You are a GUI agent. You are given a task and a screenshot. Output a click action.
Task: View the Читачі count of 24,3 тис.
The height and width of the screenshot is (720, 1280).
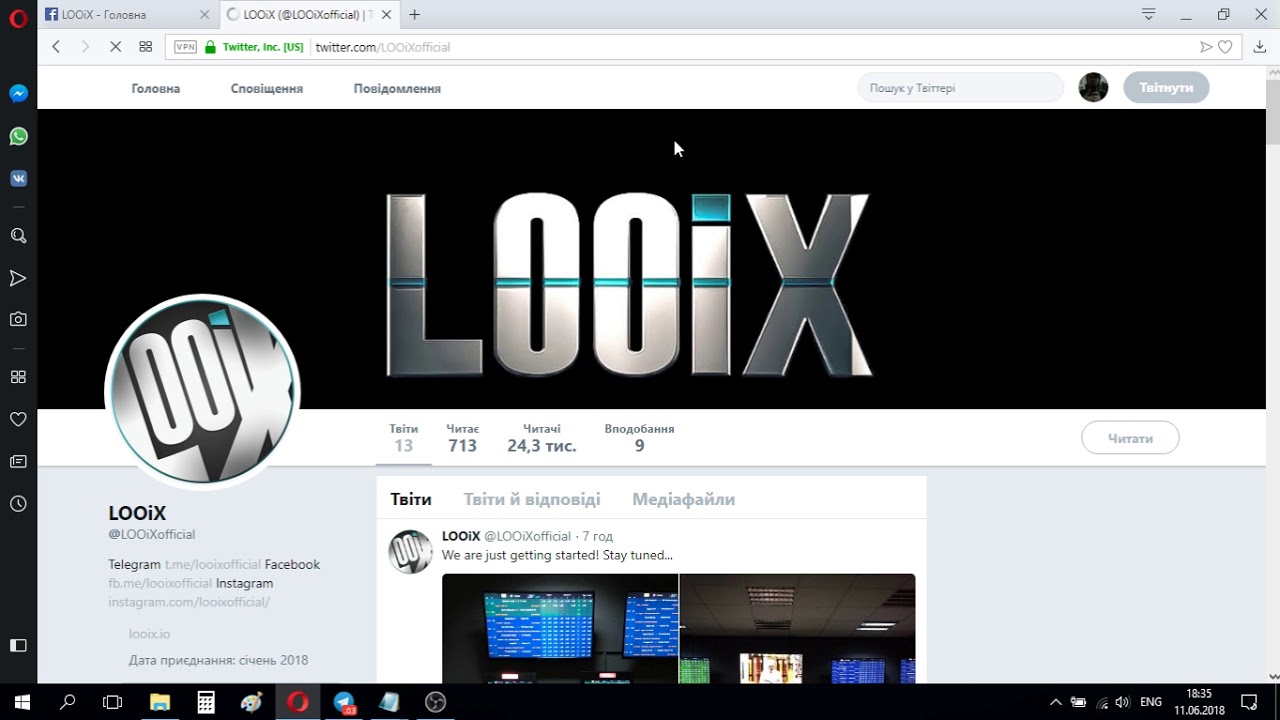pyautogui.click(x=541, y=438)
